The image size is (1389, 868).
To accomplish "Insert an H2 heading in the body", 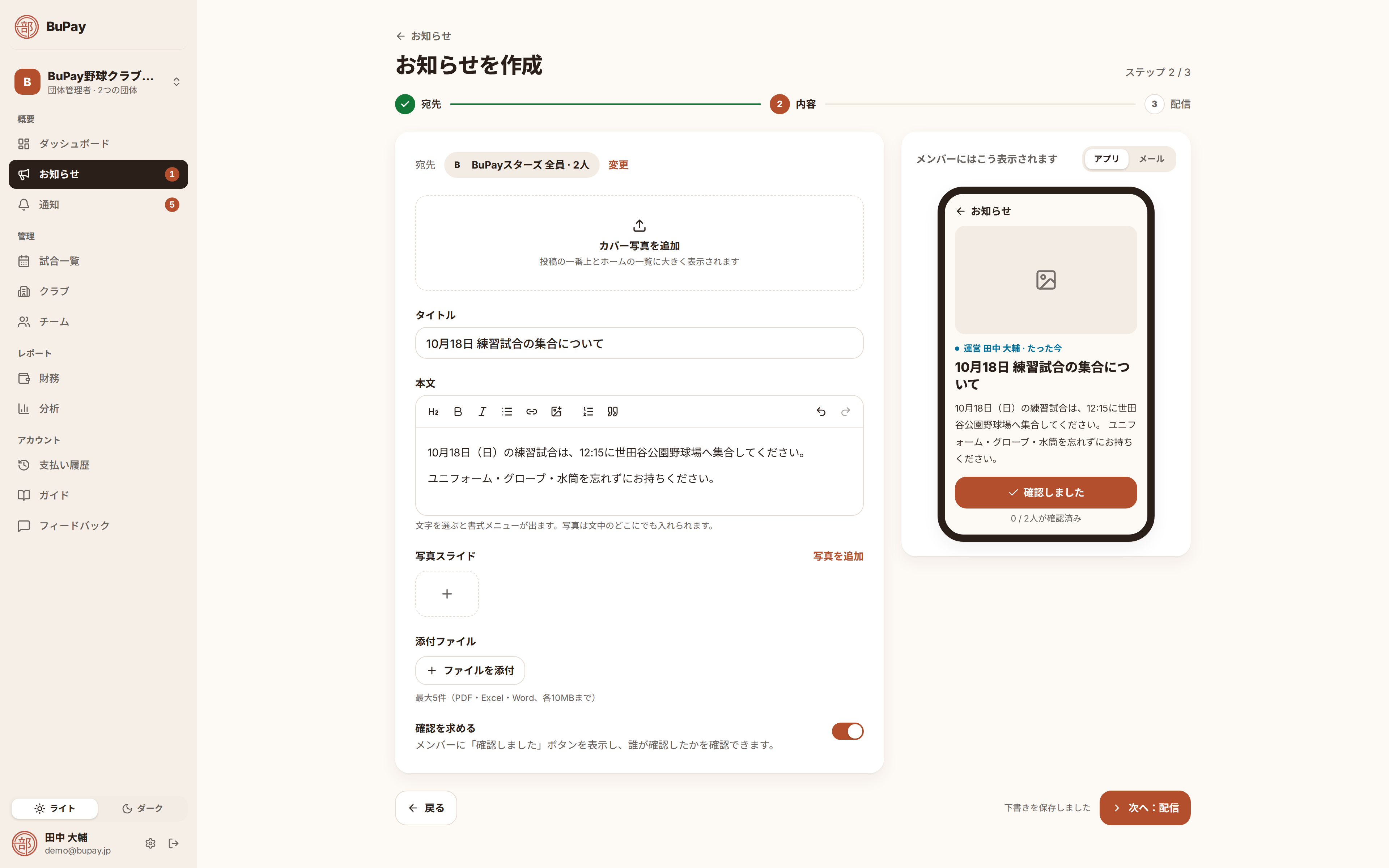I will pyautogui.click(x=433, y=412).
